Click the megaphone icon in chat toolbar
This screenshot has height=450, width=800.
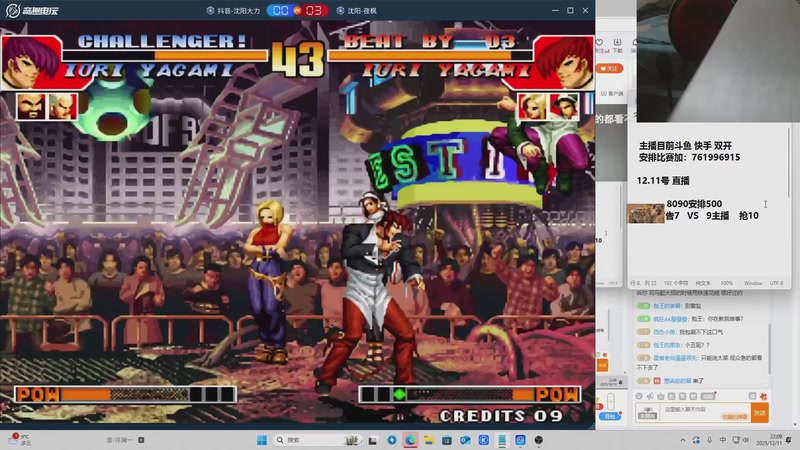(649, 396)
